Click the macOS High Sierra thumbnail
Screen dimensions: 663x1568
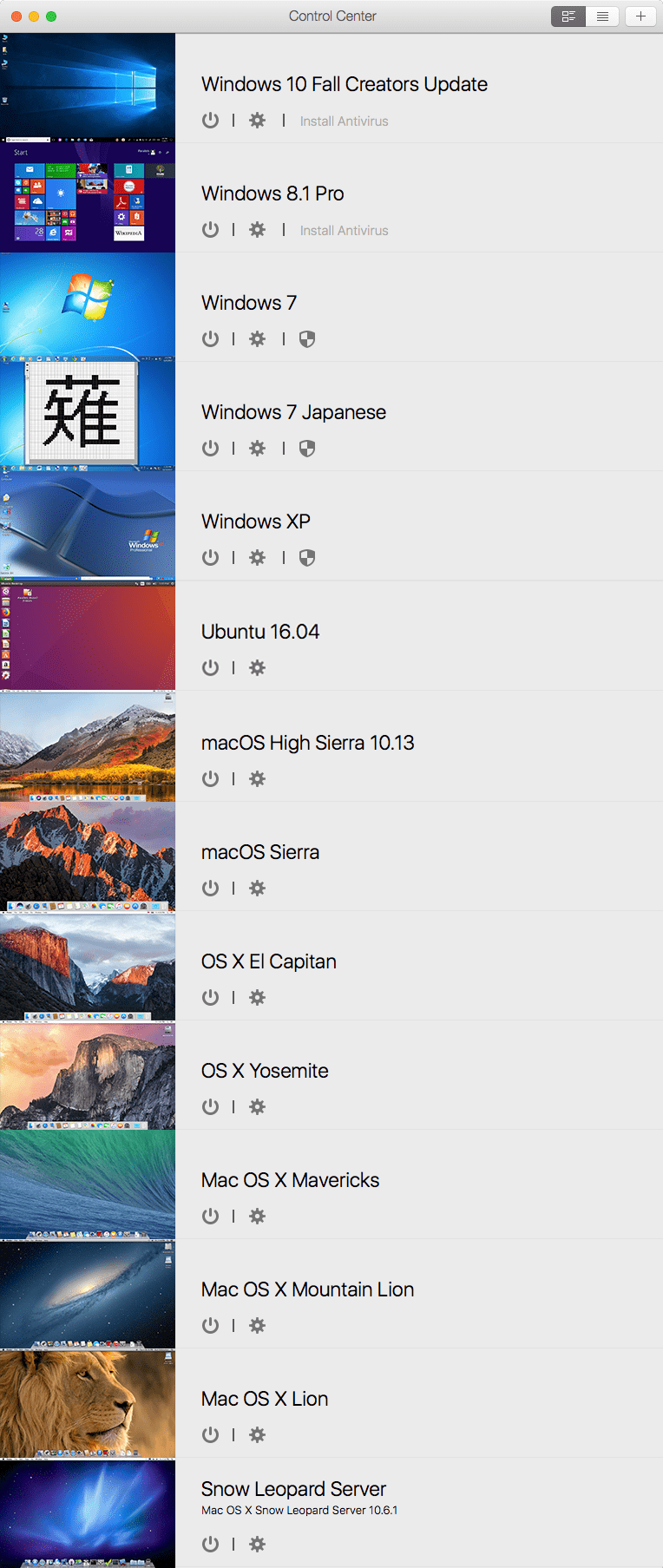coord(88,746)
